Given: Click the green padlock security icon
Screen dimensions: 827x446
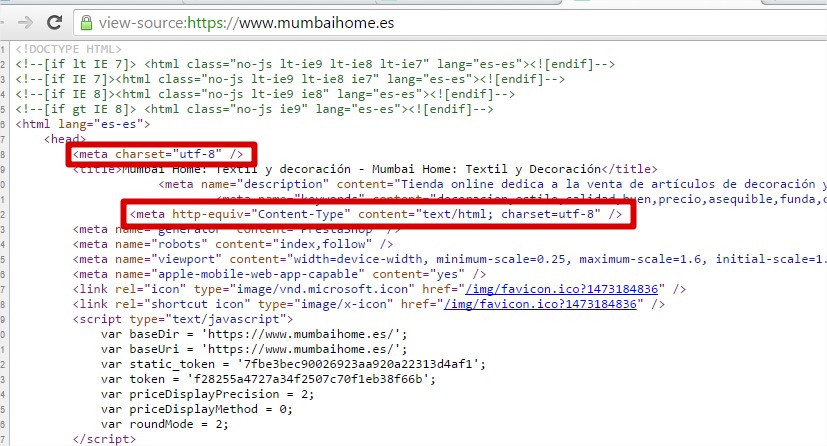Looking at the screenshot, I should (x=86, y=23).
